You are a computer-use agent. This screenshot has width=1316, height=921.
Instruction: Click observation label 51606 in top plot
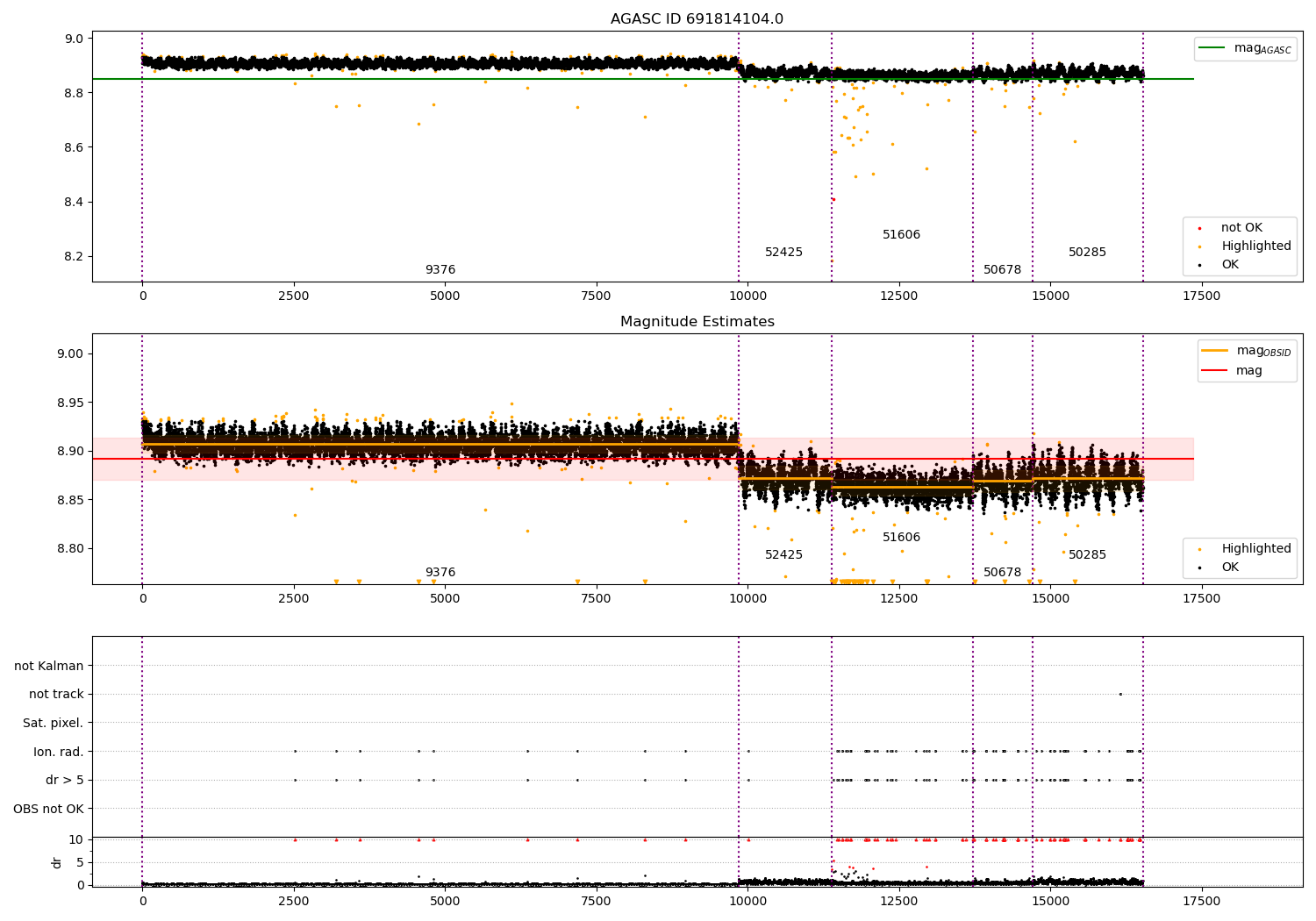[x=901, y=235]
